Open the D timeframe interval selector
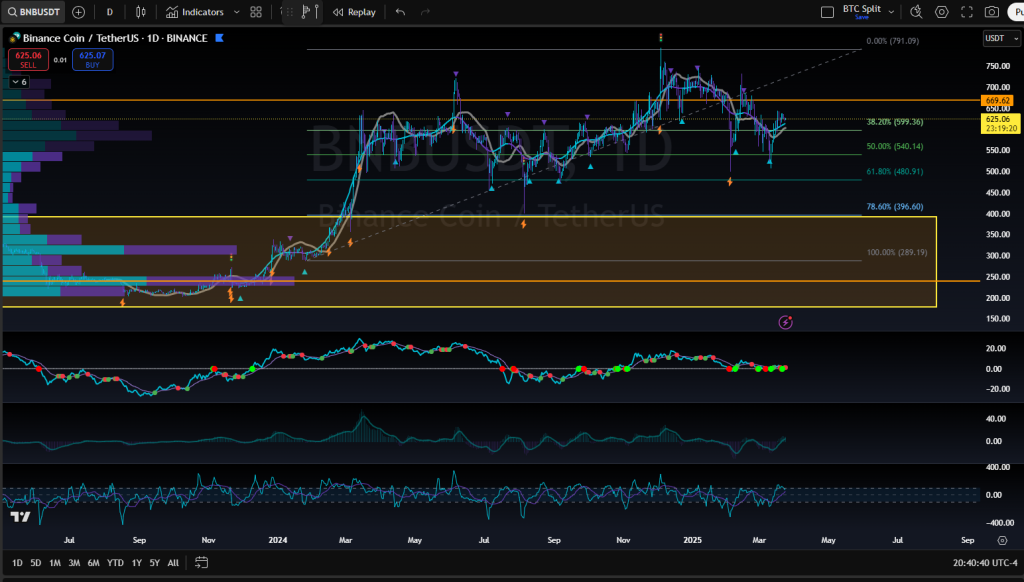 [110, 12]
